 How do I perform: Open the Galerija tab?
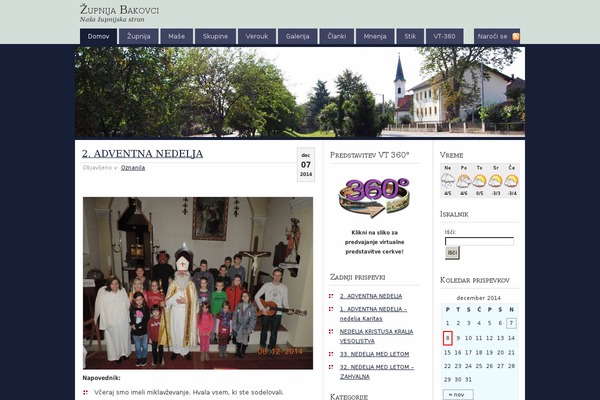pos(297,36)
